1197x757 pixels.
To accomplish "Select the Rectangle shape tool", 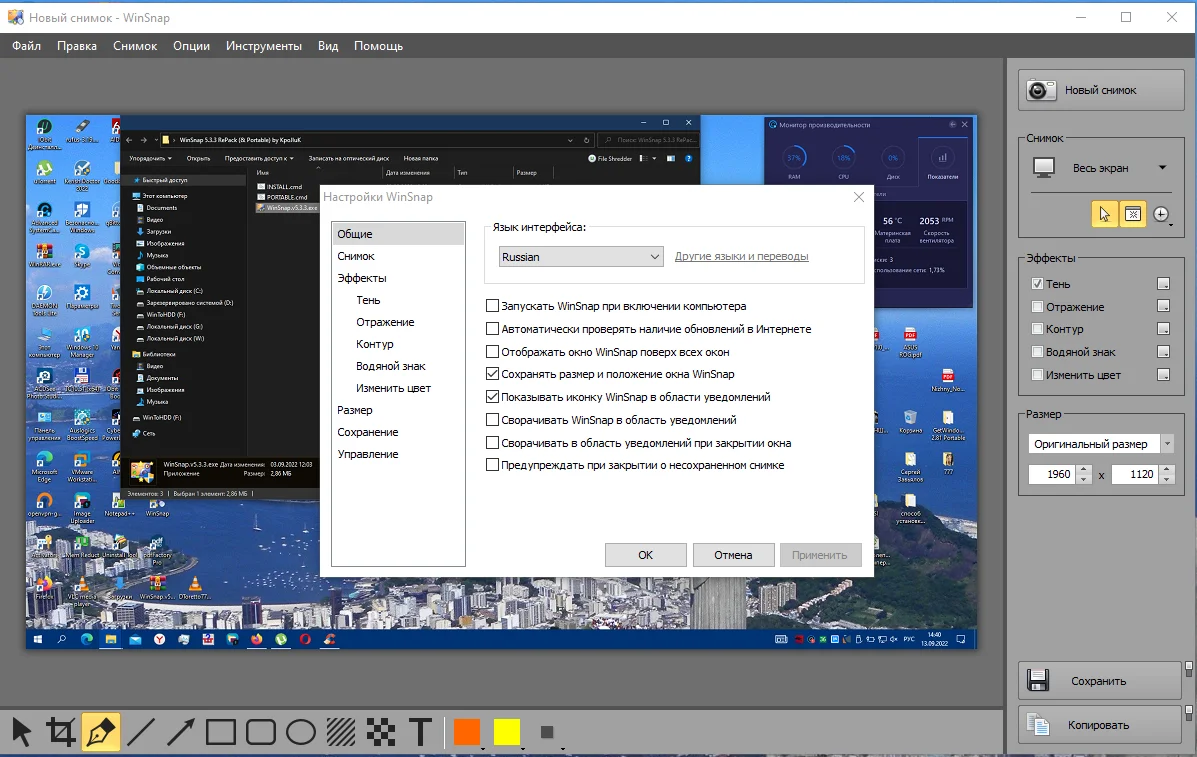I will 221,733.
